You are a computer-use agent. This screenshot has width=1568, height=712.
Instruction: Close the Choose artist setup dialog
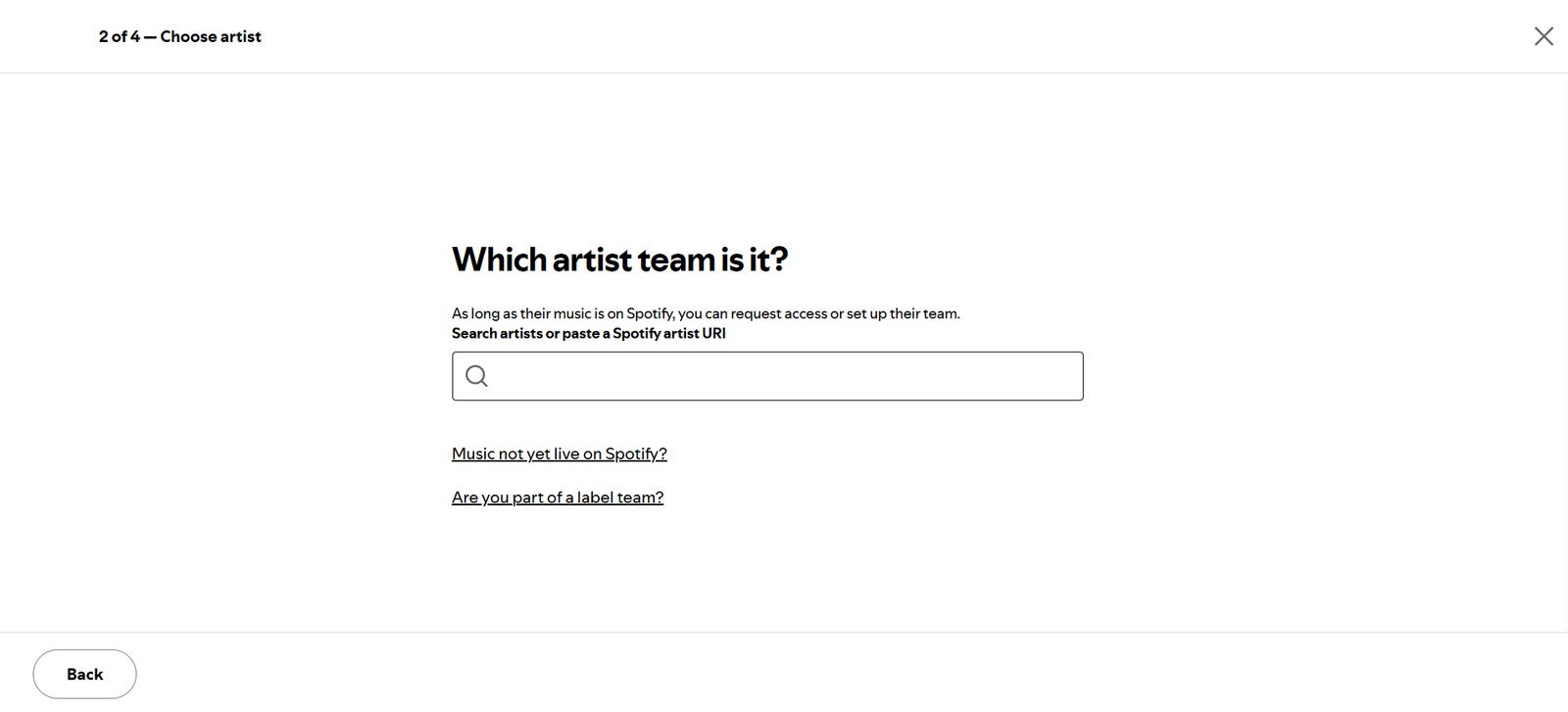[1543, 36]
